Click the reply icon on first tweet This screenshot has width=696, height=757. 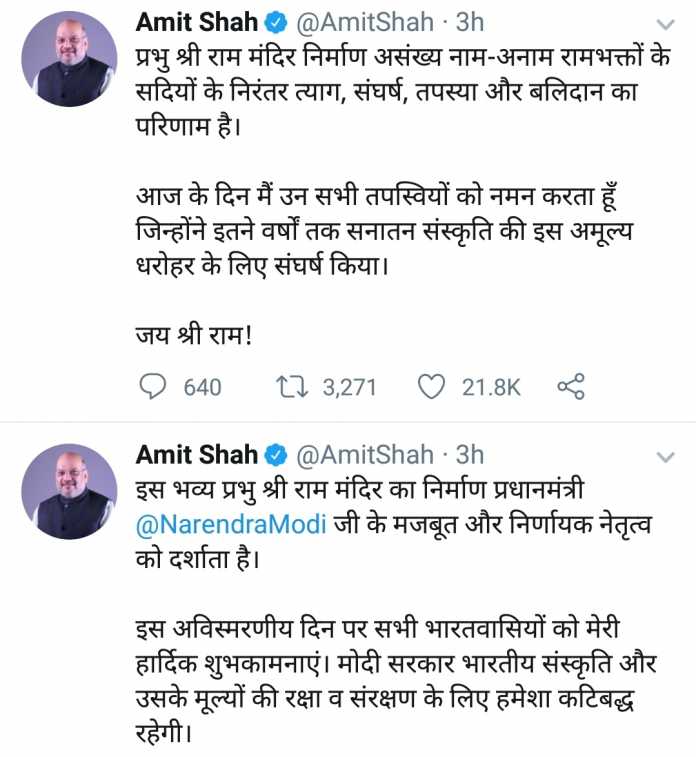[153, 387]
